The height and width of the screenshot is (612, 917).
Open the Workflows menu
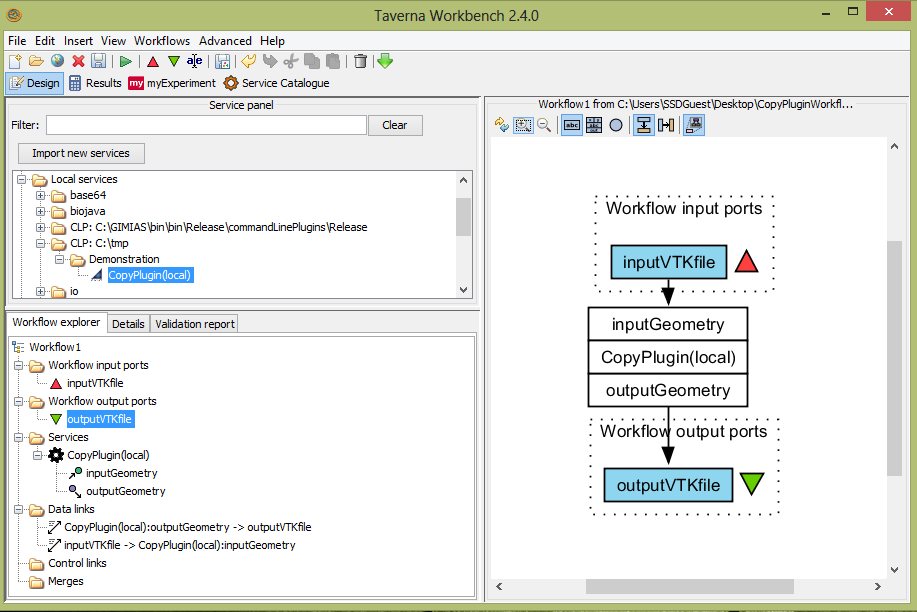(162, 41)
